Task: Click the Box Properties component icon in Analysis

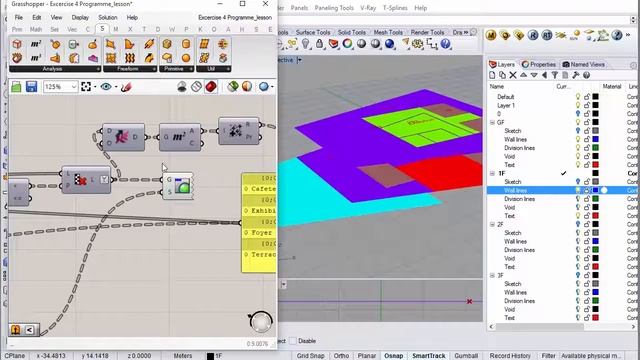Action: (x=17, y=44)
